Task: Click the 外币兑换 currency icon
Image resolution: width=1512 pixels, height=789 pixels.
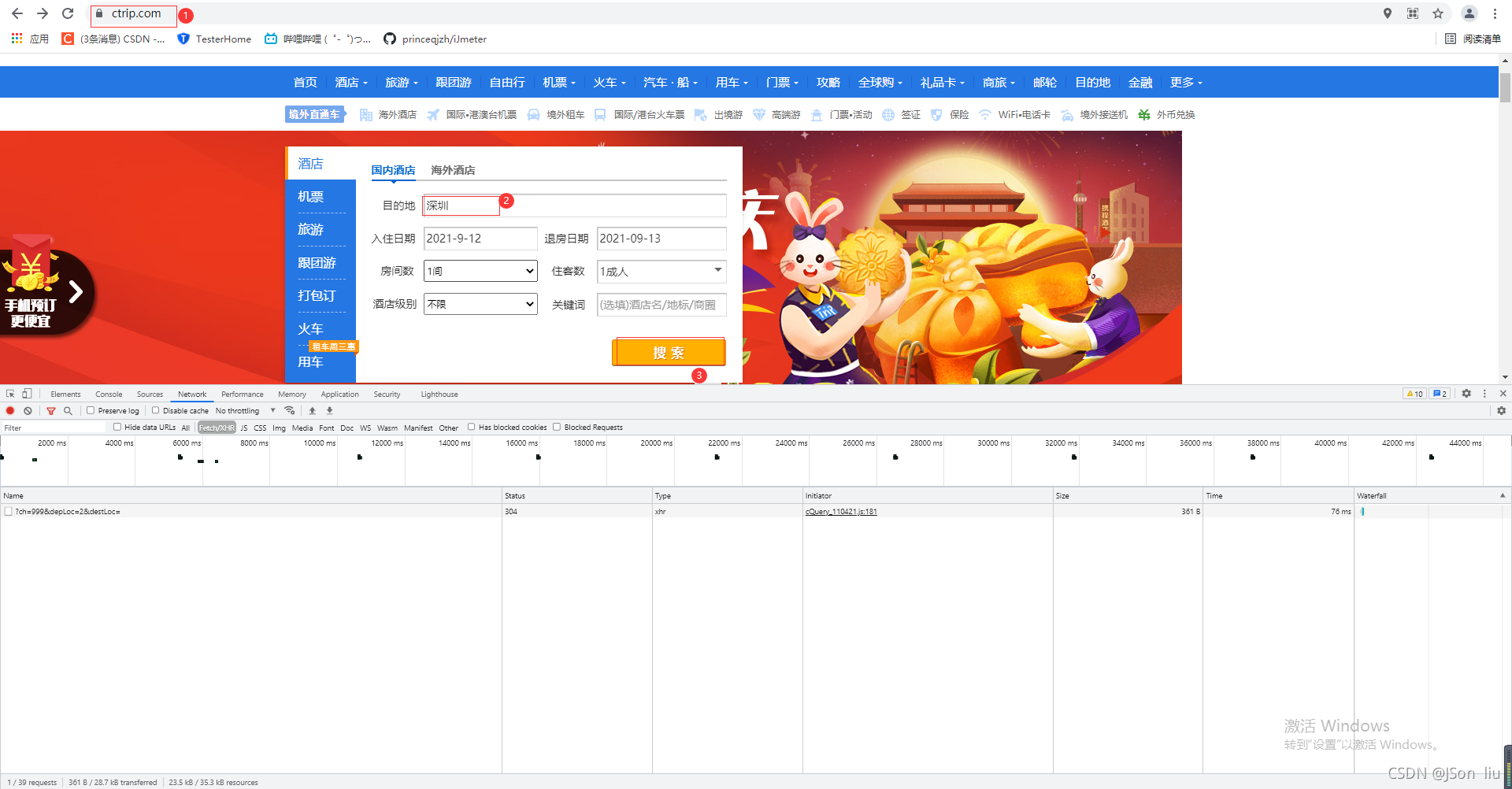Action: click(x=1144, y=115)
